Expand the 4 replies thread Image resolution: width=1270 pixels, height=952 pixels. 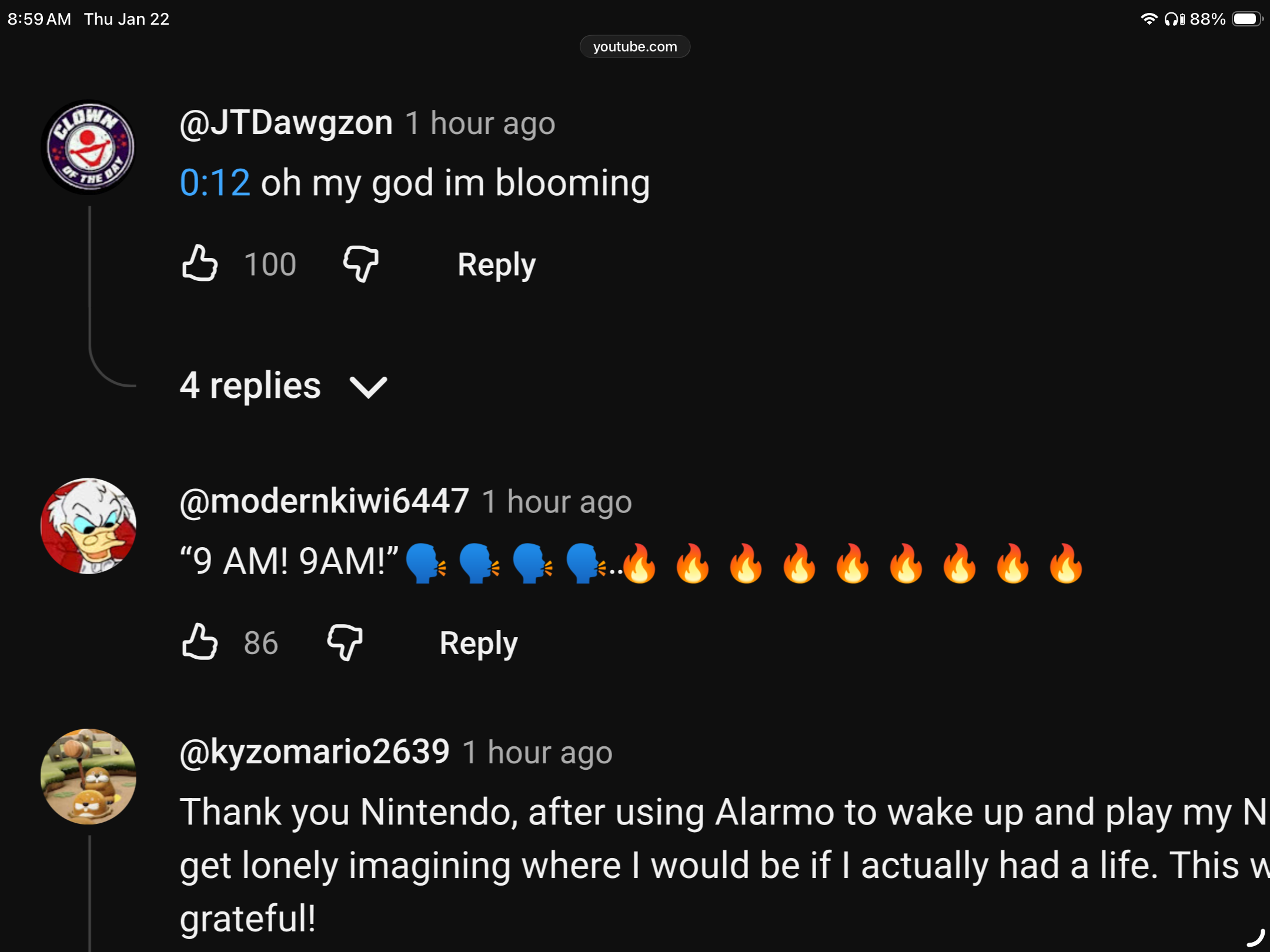(250, 386)
